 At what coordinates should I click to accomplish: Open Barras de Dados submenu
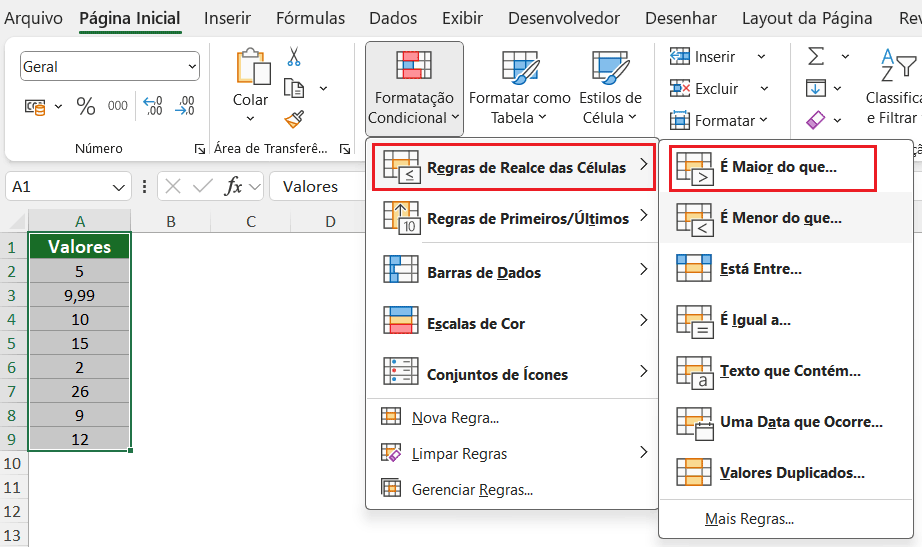click(x=514, y=272)
